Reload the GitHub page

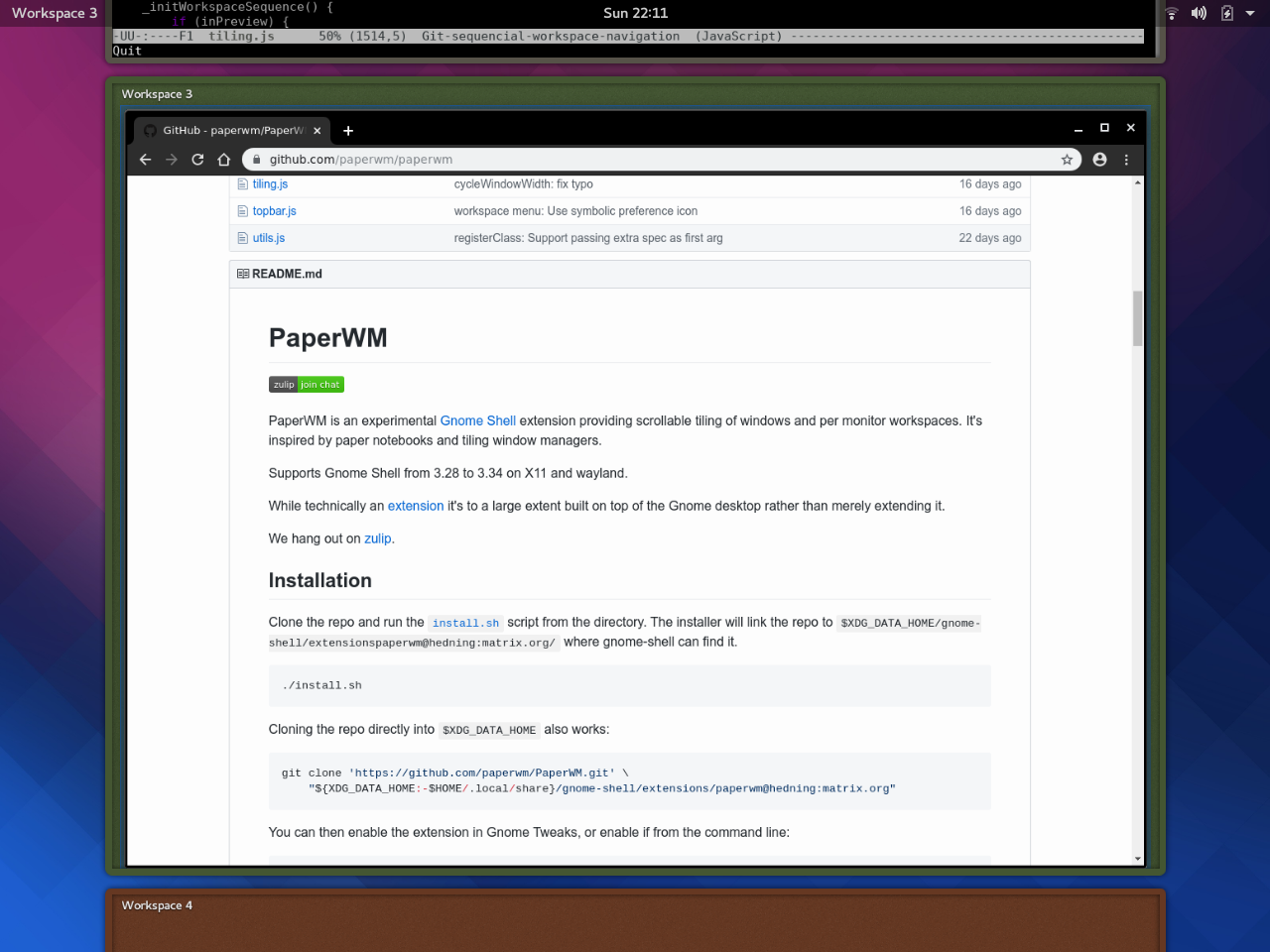point(197,160)
